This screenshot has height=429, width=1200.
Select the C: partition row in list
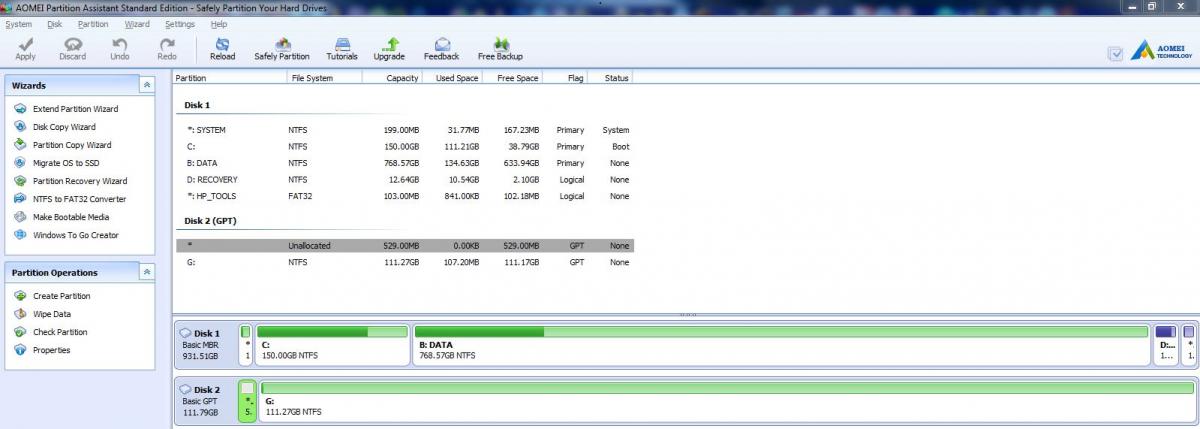(404, 146)
